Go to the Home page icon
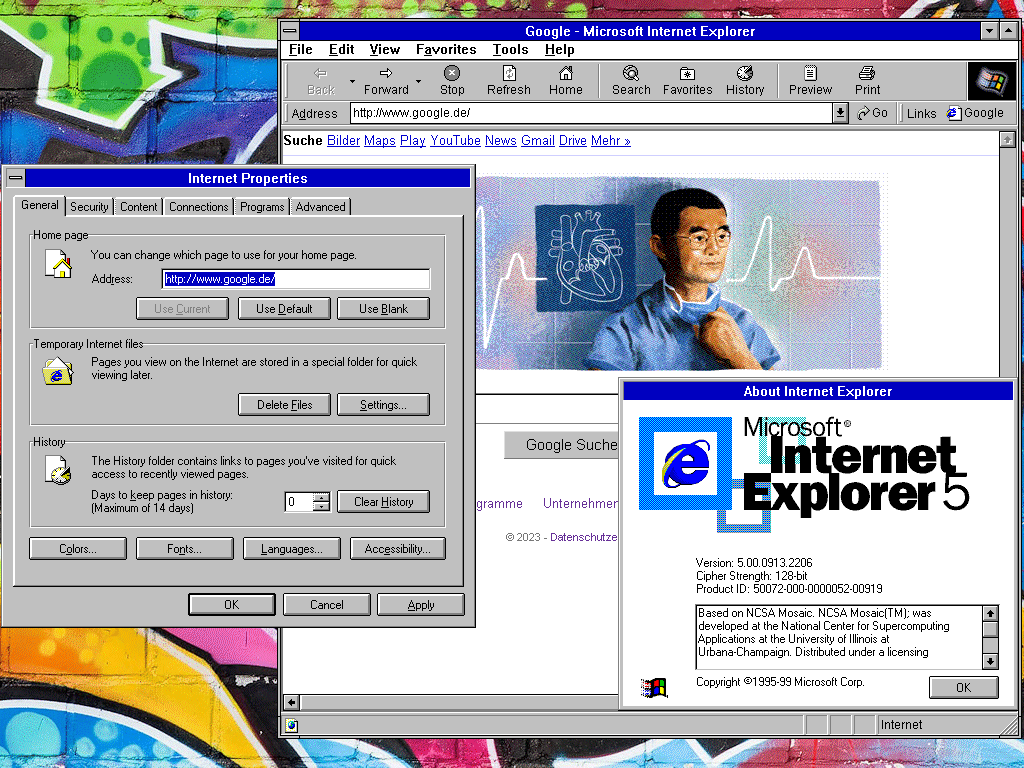The height and width of the screenshot is (768, 1024). [566, 80]
